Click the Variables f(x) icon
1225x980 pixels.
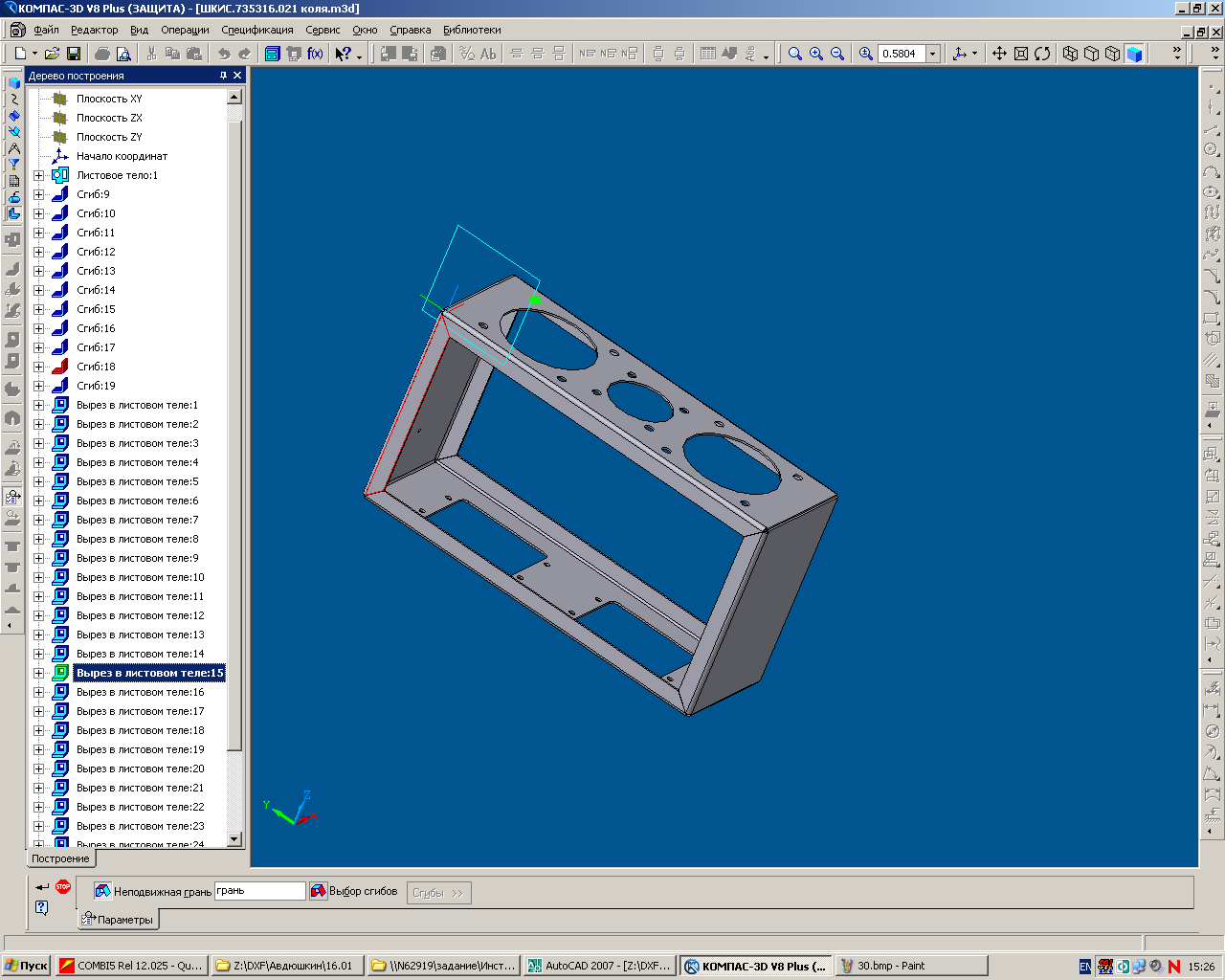click(315, 54)
